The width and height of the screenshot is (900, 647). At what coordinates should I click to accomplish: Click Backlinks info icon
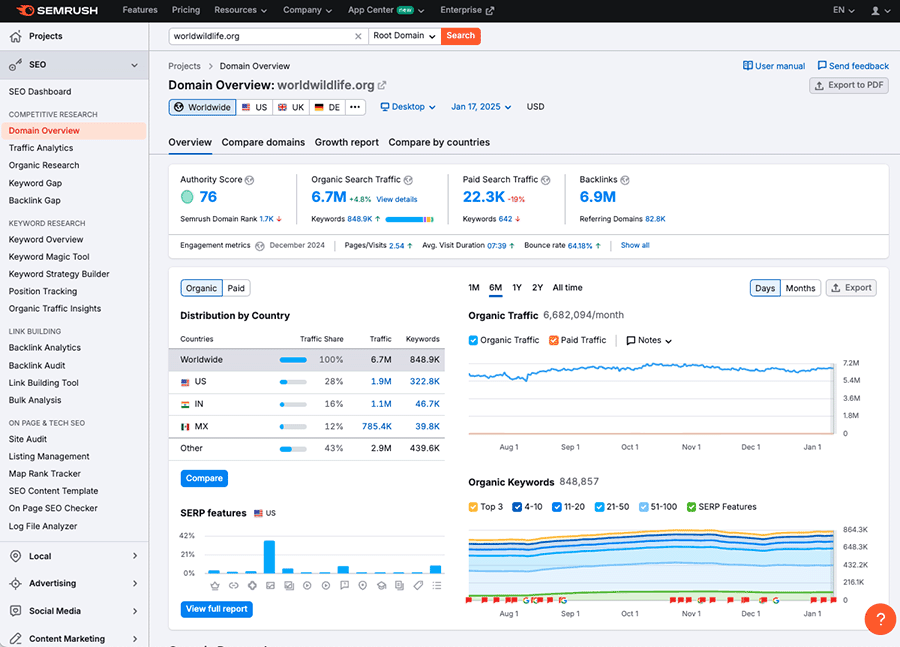(x=624, y=180)
